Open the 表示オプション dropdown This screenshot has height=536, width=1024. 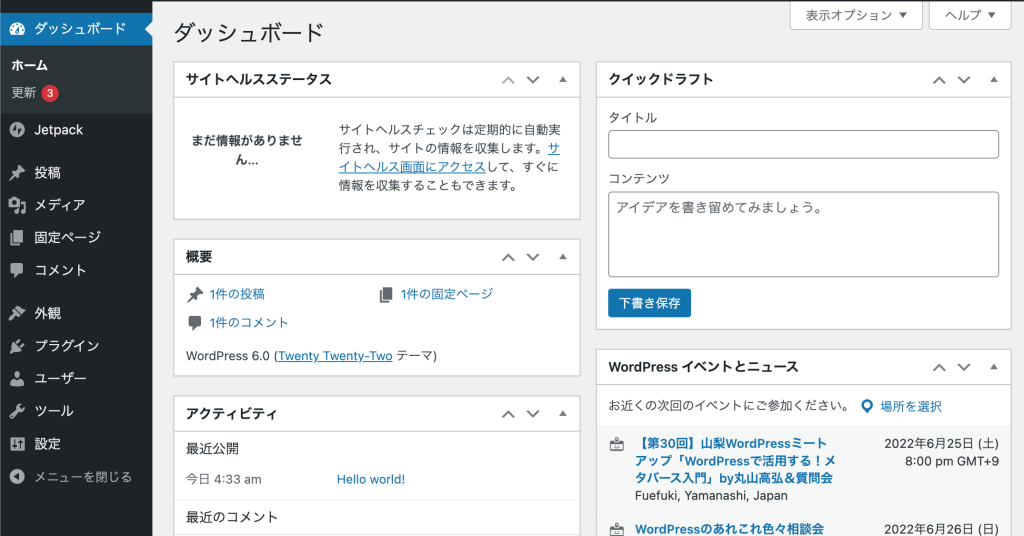856,15
